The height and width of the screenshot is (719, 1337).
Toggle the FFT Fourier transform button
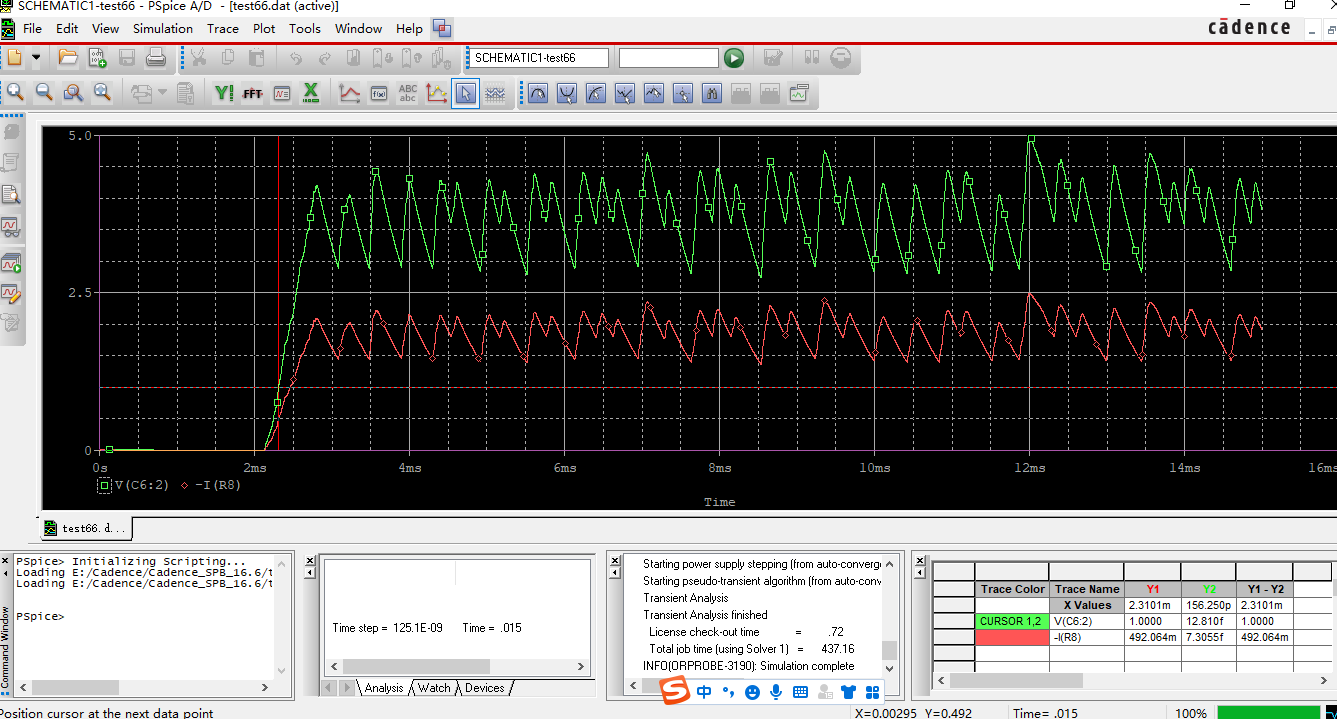pos(252,93)
